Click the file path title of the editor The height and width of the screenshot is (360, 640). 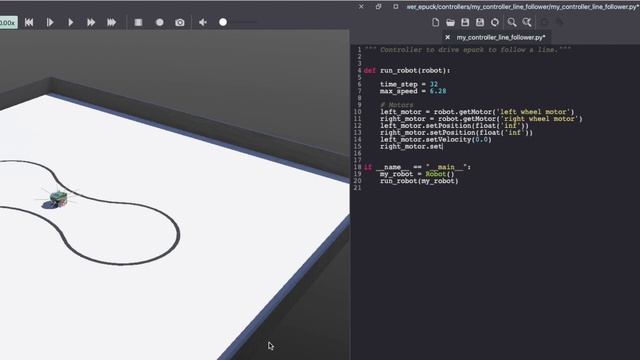tap(522, 7)
